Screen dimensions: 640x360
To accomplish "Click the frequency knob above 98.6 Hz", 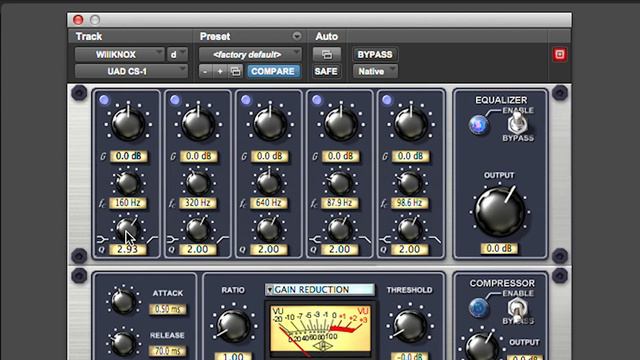I will [410, 183].
